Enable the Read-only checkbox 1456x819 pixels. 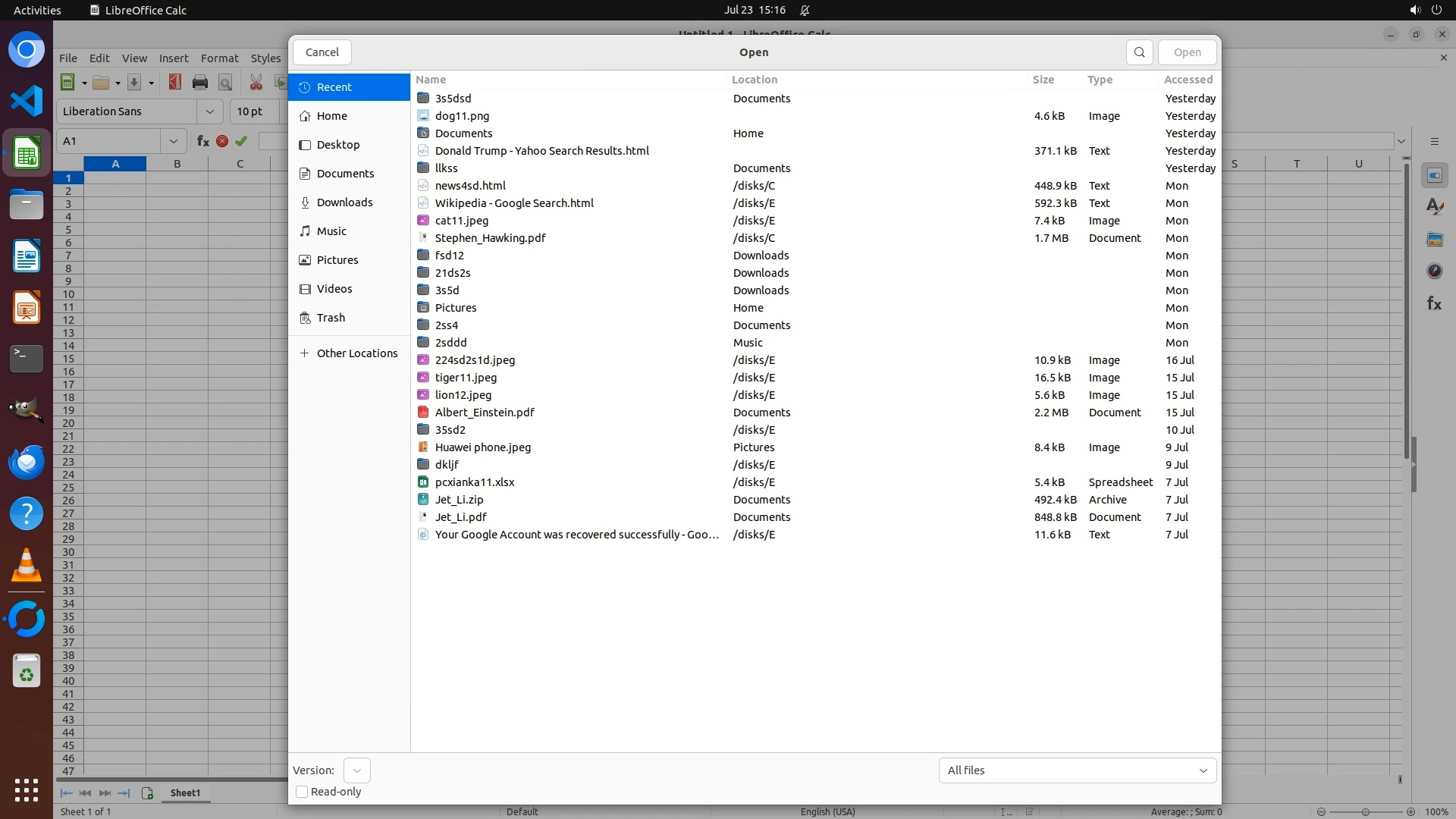(302, 792)
